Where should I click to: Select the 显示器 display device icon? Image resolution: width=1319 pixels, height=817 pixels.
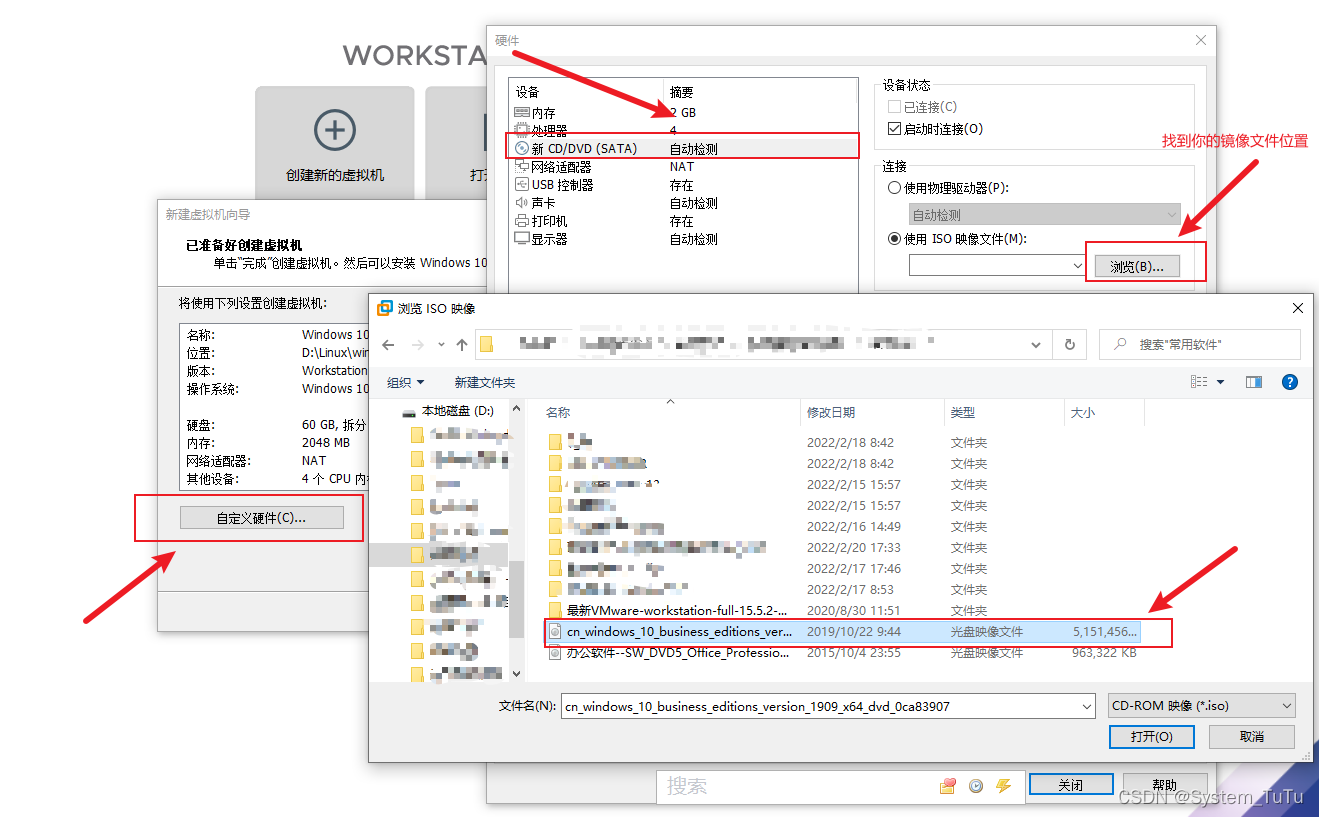521,239
